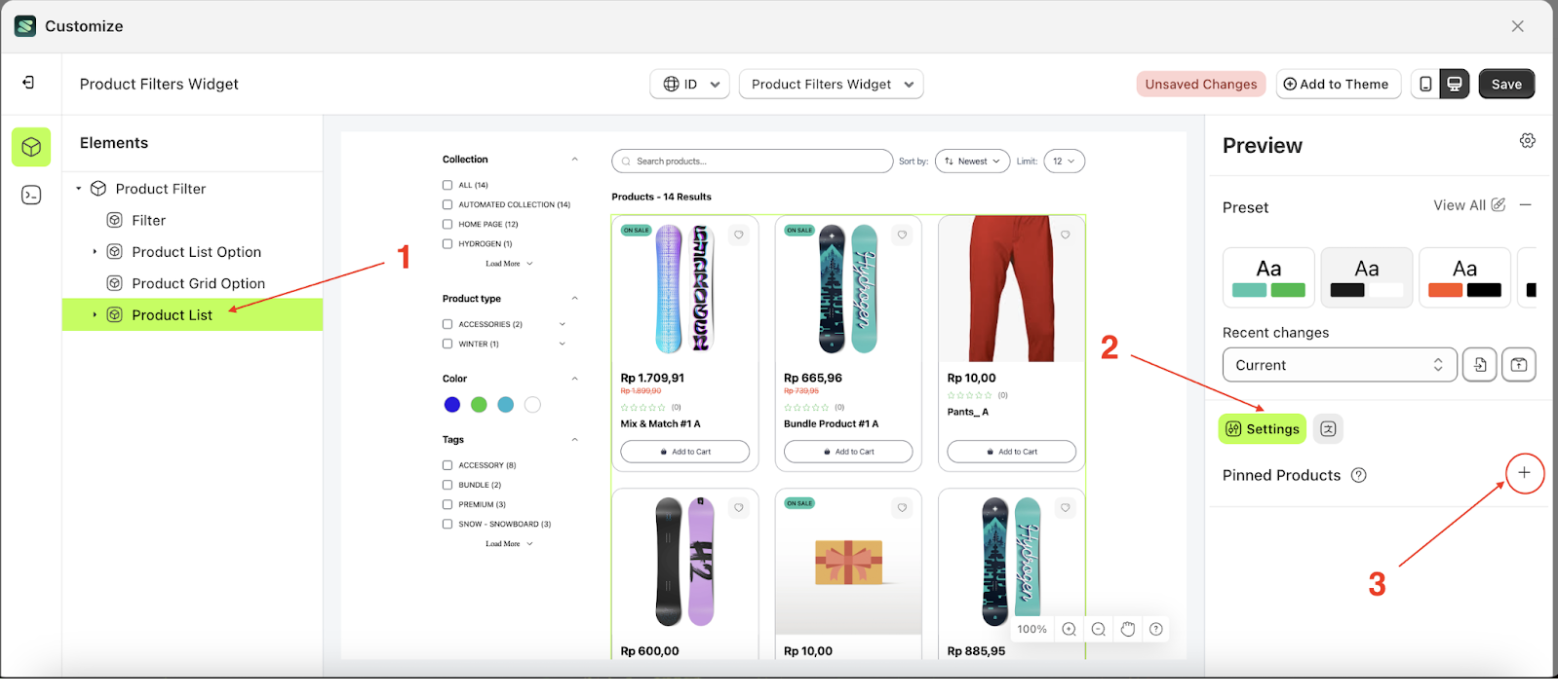Click the Save button

(x=1506, y=84)
